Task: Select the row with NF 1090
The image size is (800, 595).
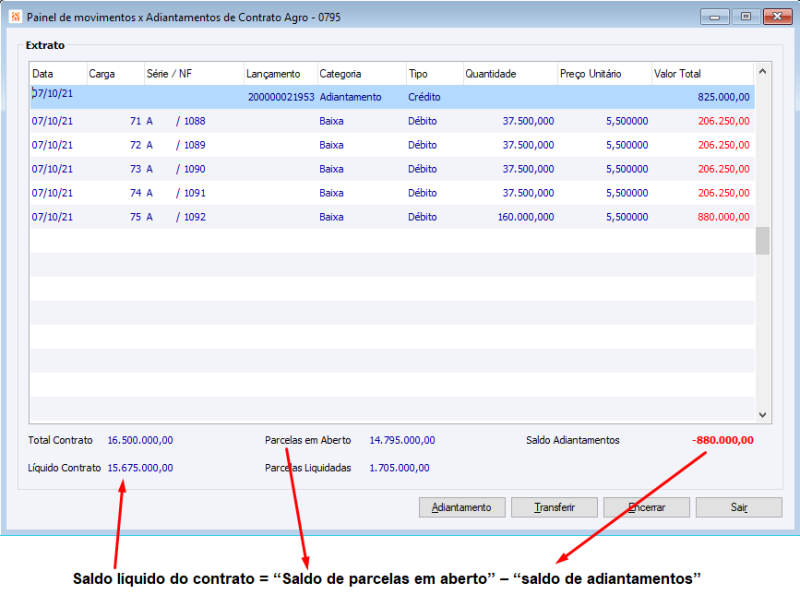Action: [x=392, y=169]
